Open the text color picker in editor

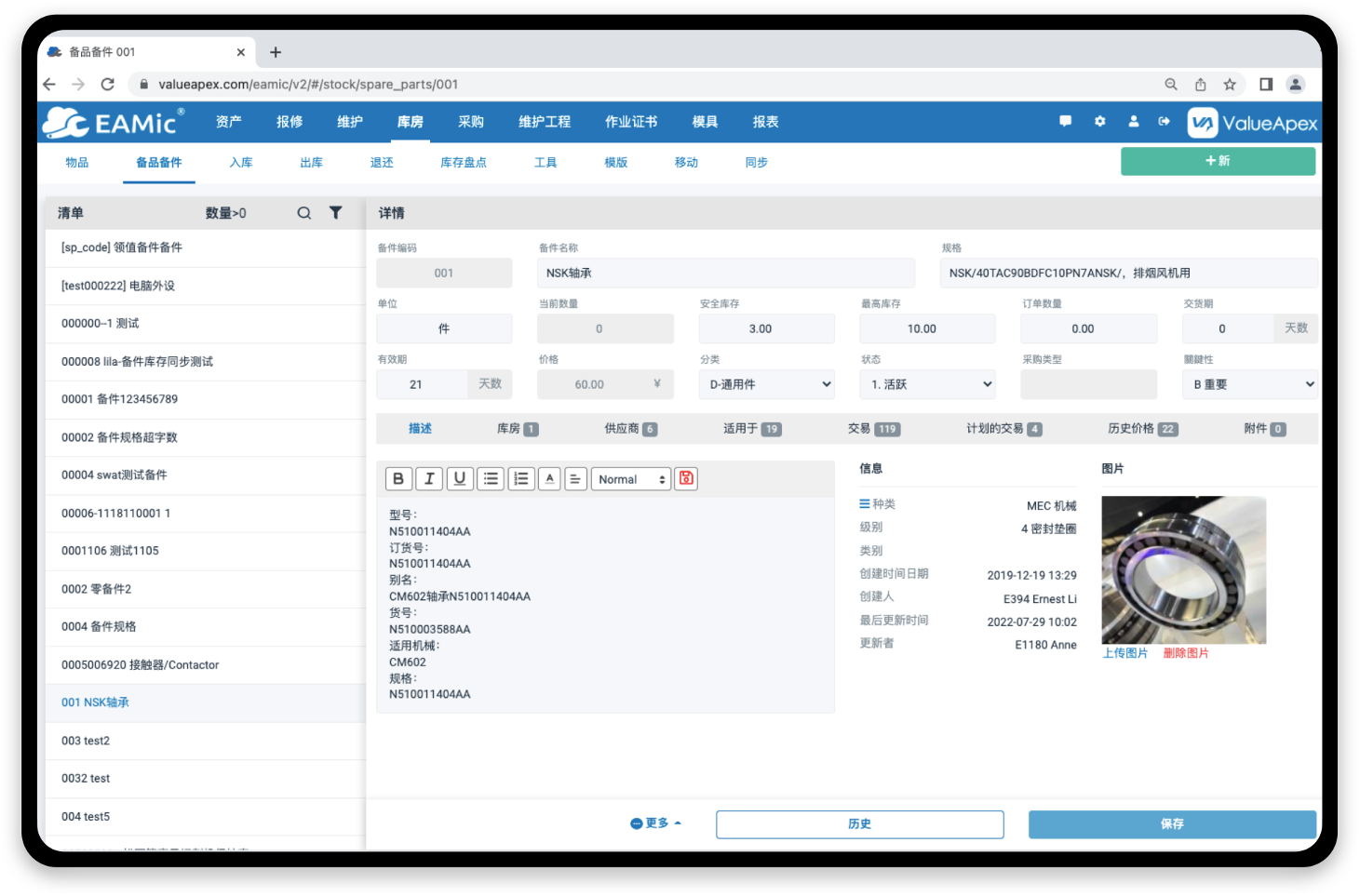tap(550, 478)
